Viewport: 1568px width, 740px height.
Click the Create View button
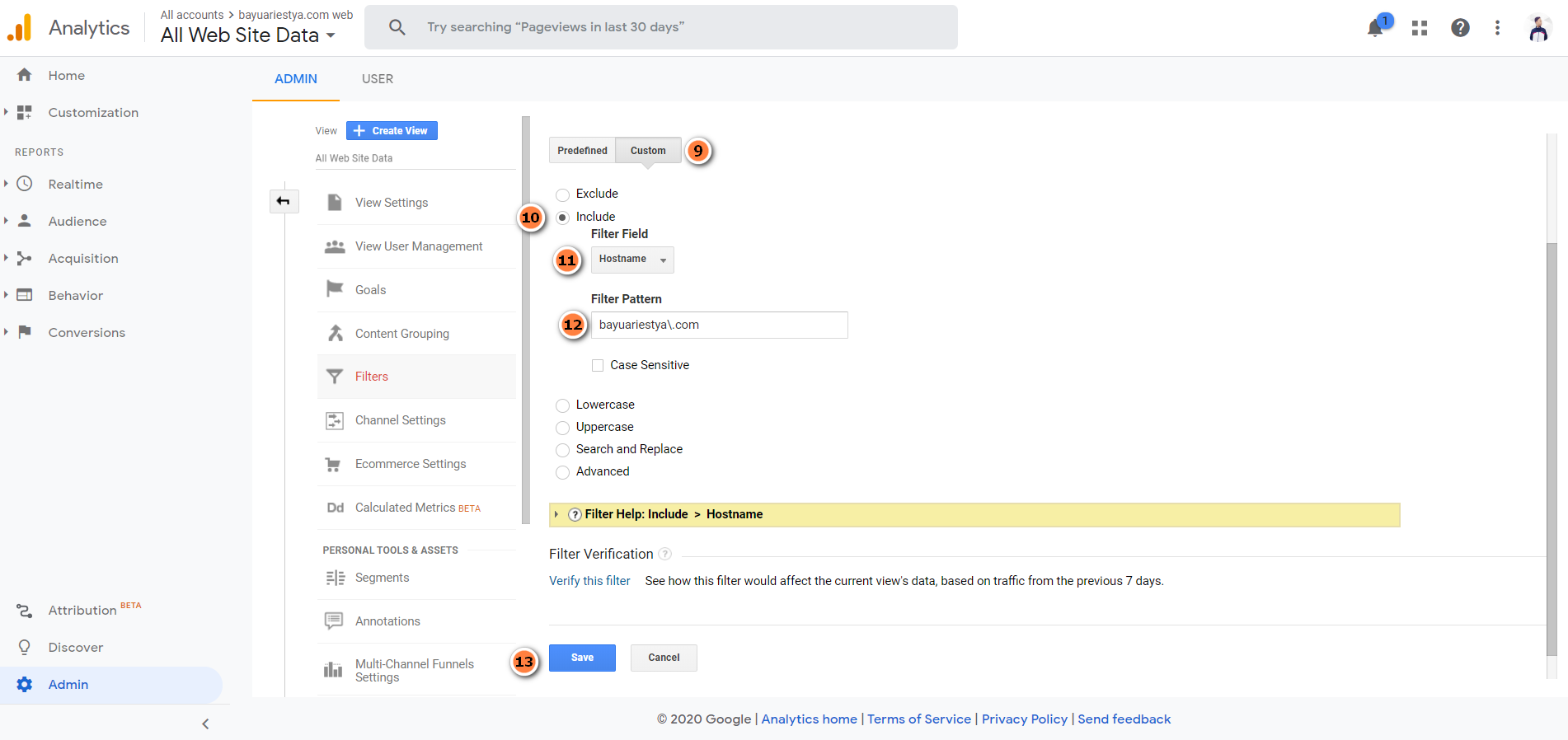(x=392, y=130)
